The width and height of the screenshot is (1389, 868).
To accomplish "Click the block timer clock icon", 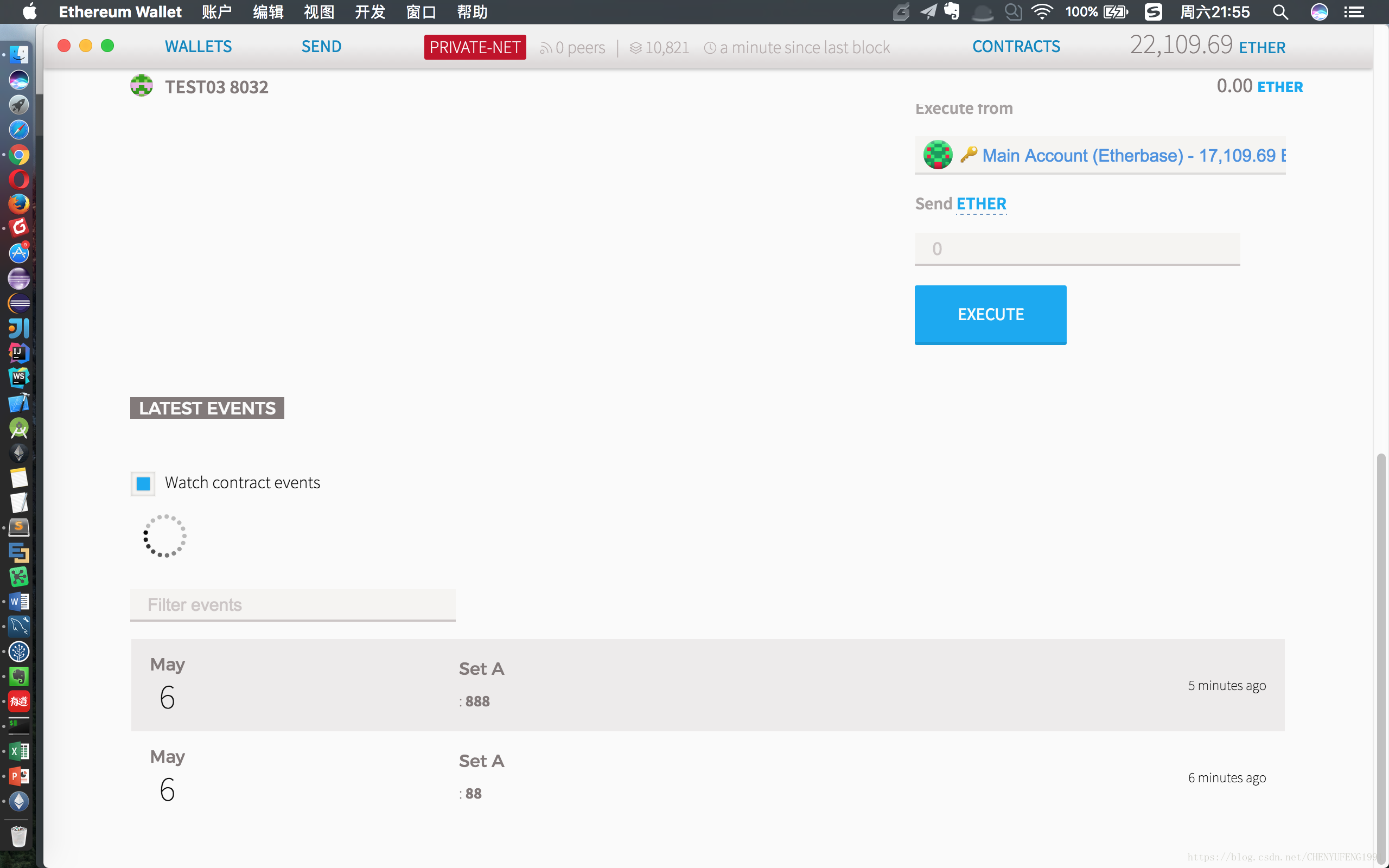I will tap(710, 47).
